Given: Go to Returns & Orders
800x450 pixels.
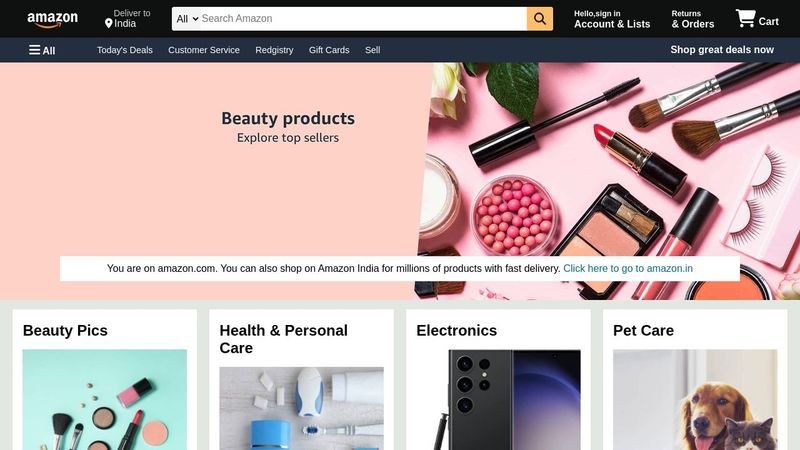Looking at the screenshot, I should [692, 19].
